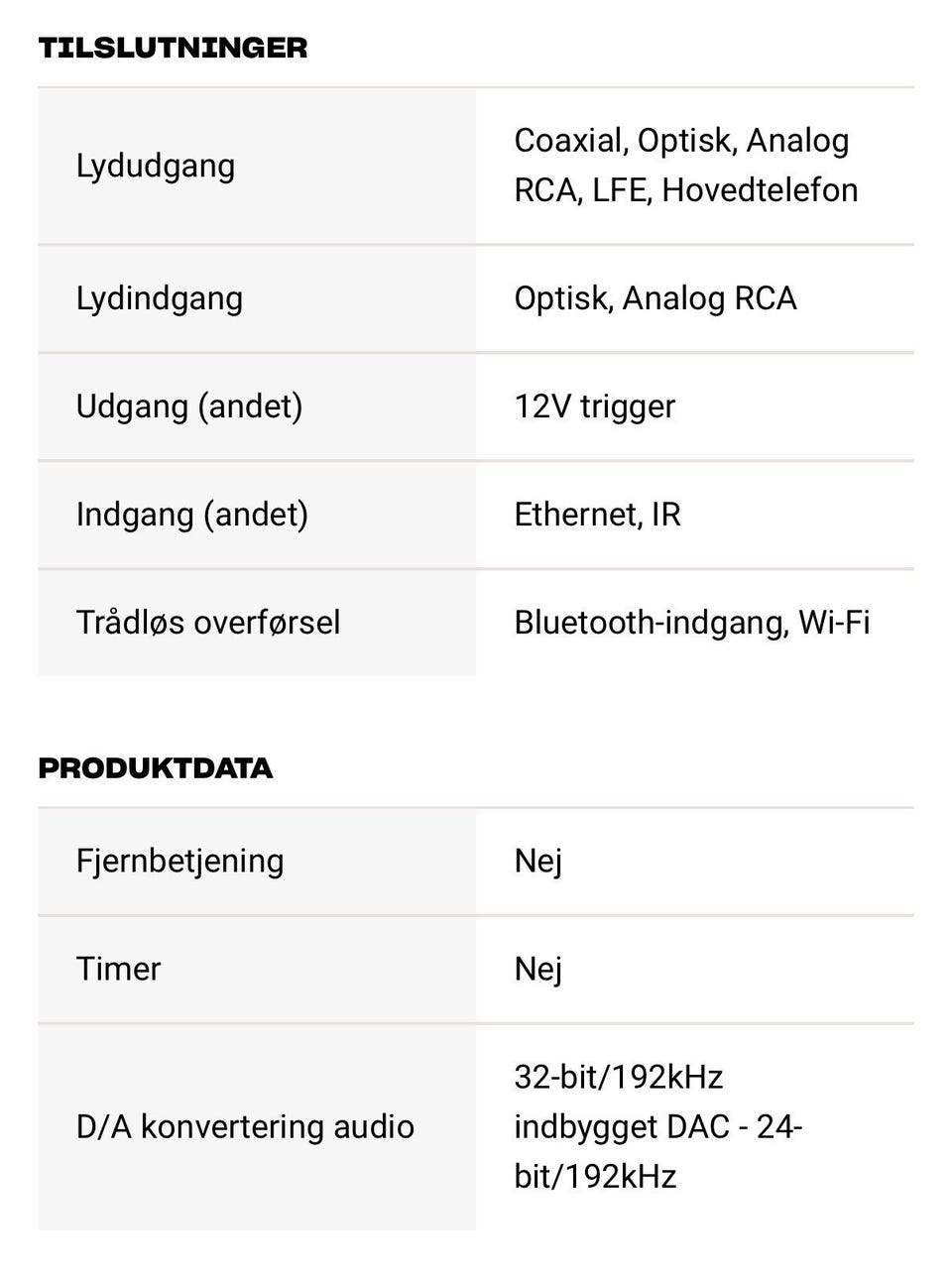Click the Bluetooth-indgang, Wi-Fi value
Screen dimensions: 952x1276
point(692,623)
